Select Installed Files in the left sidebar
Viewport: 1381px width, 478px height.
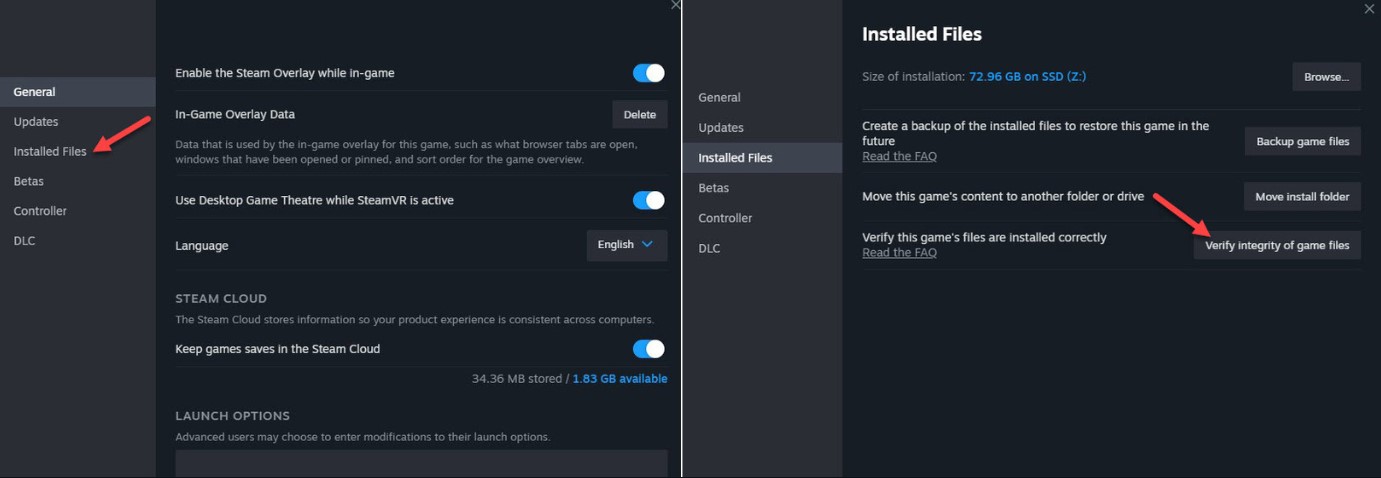(x=50, y=151)
